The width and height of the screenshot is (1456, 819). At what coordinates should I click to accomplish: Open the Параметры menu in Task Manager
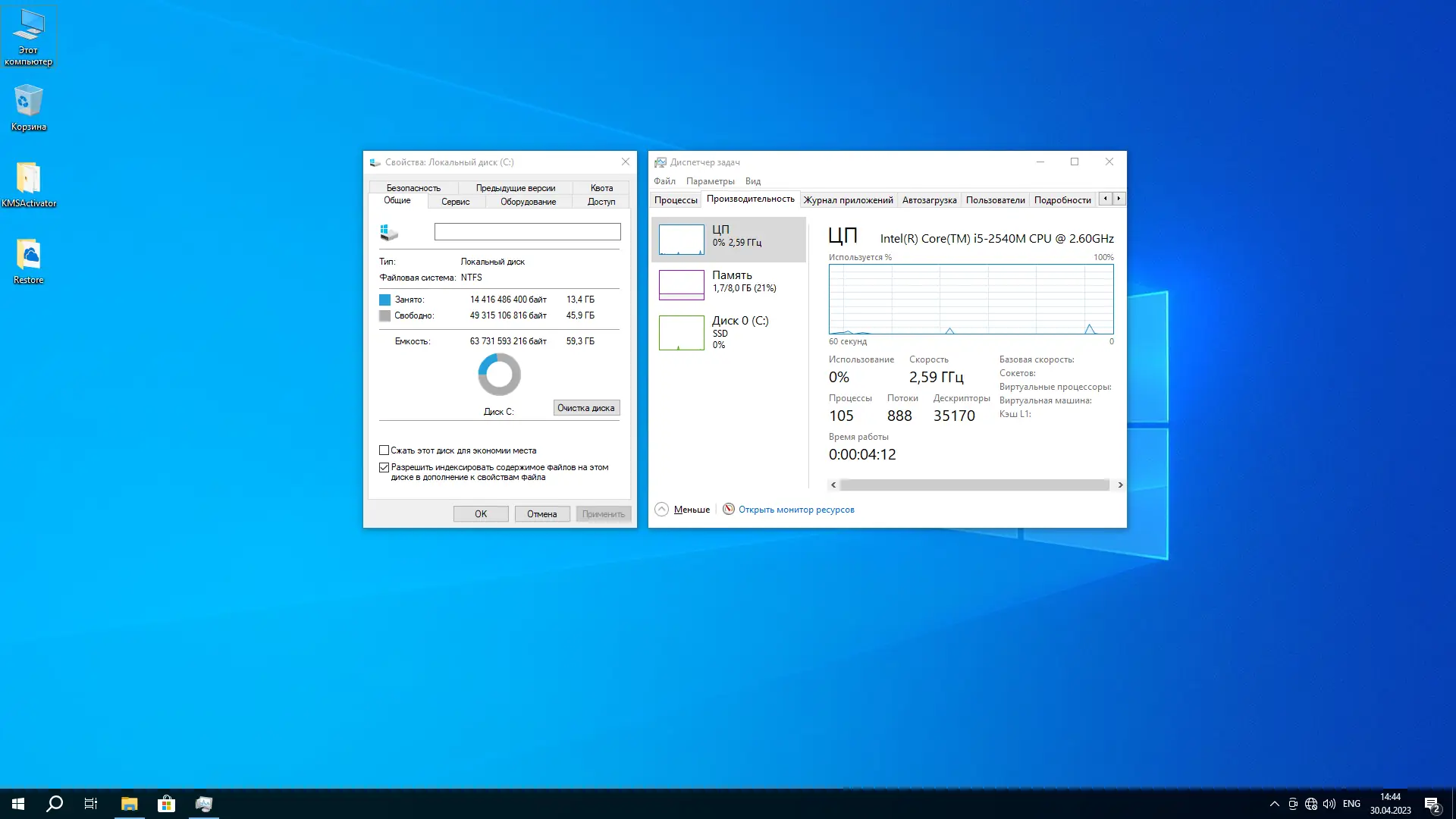[710, 181]
